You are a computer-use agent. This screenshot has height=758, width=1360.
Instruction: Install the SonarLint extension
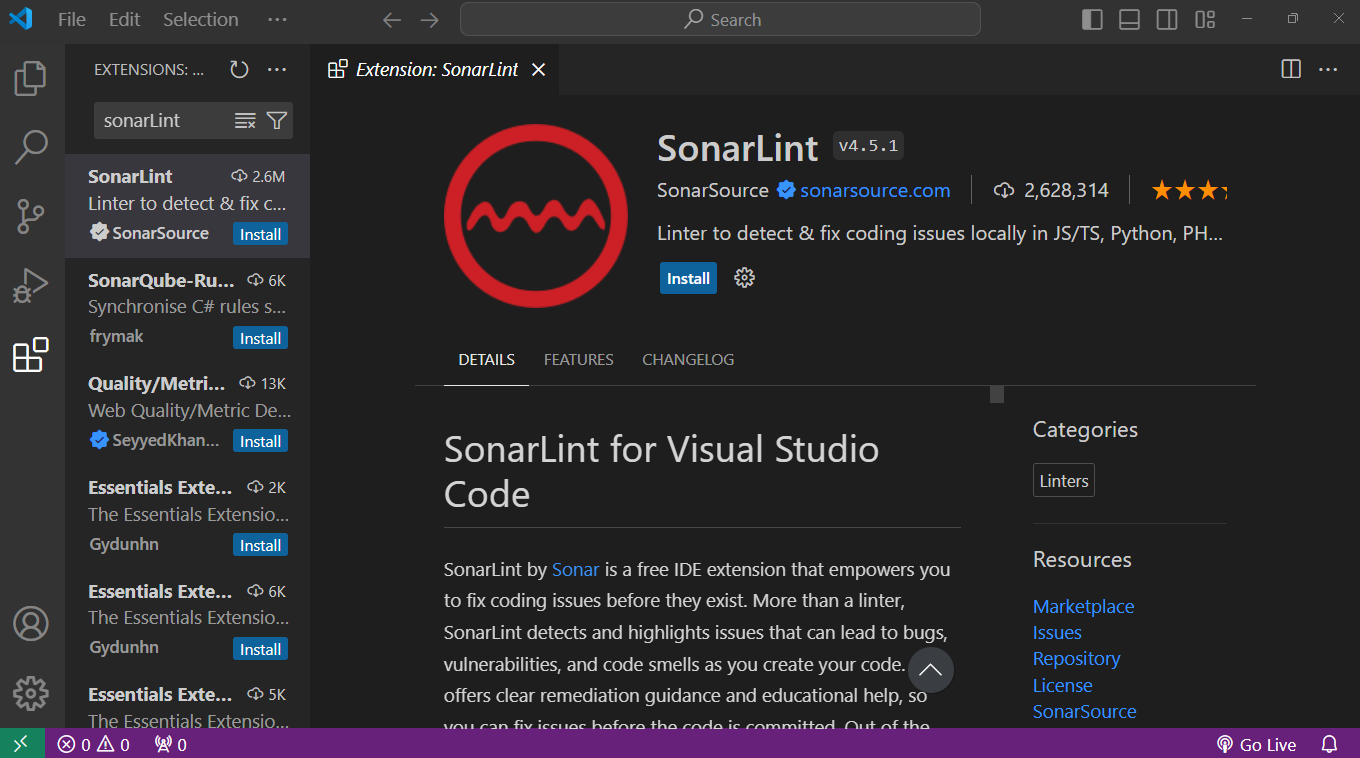coord(687,277)
